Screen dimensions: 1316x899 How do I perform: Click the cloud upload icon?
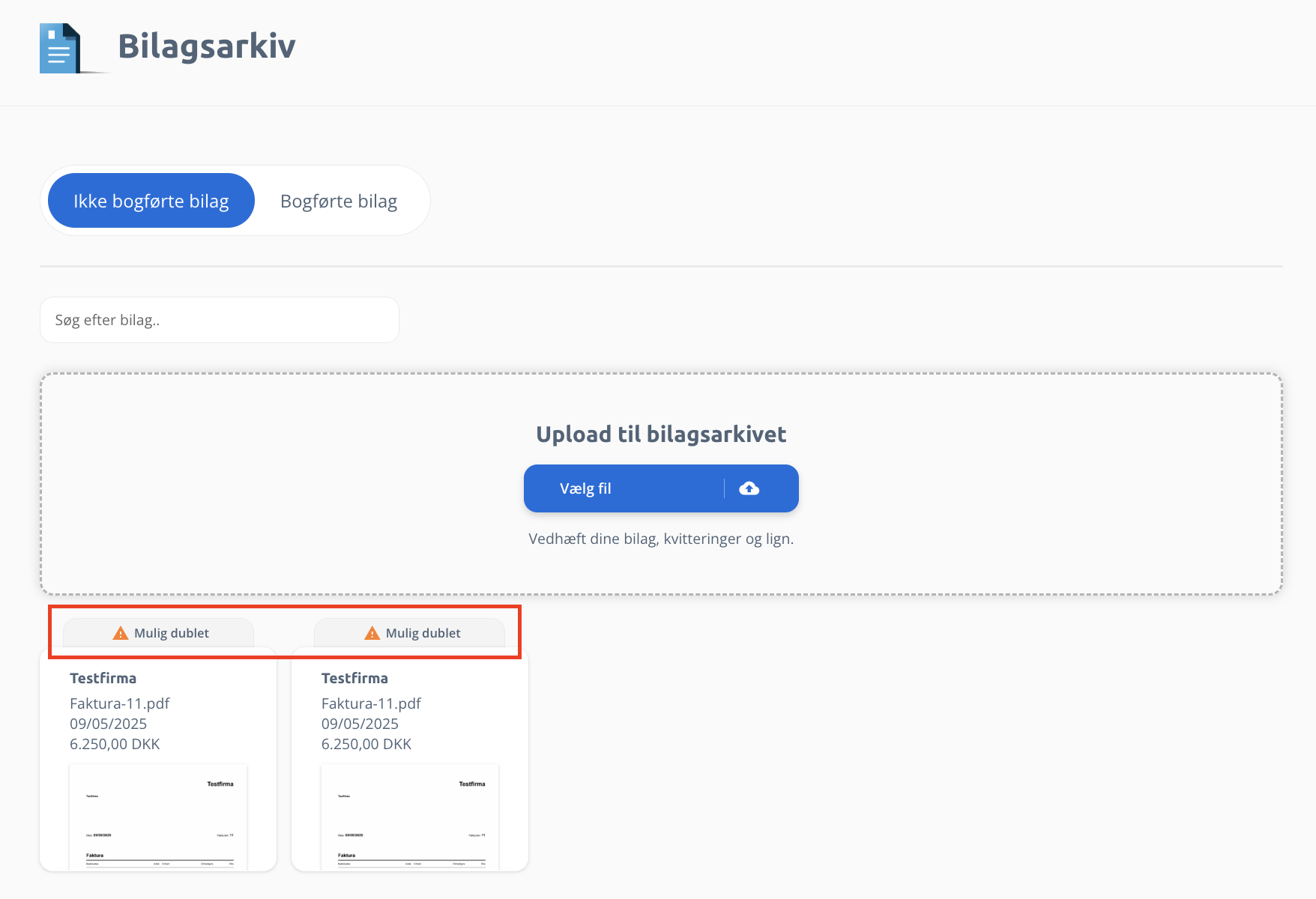749,488
